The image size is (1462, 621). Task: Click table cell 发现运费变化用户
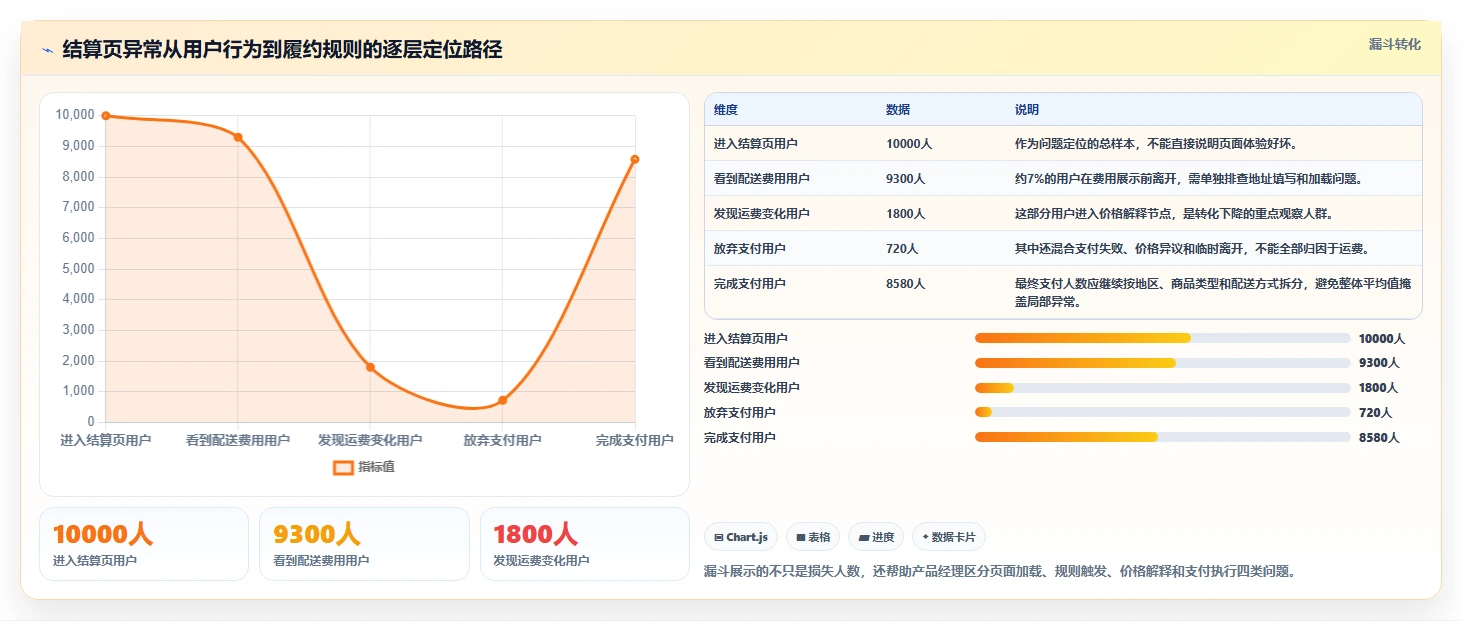pos(762,214)
